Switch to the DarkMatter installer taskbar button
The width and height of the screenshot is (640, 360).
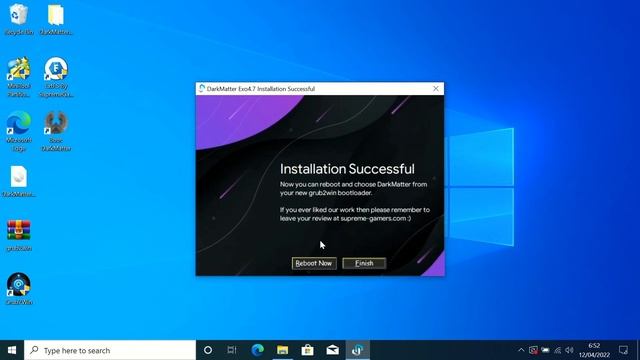point(358,350)
